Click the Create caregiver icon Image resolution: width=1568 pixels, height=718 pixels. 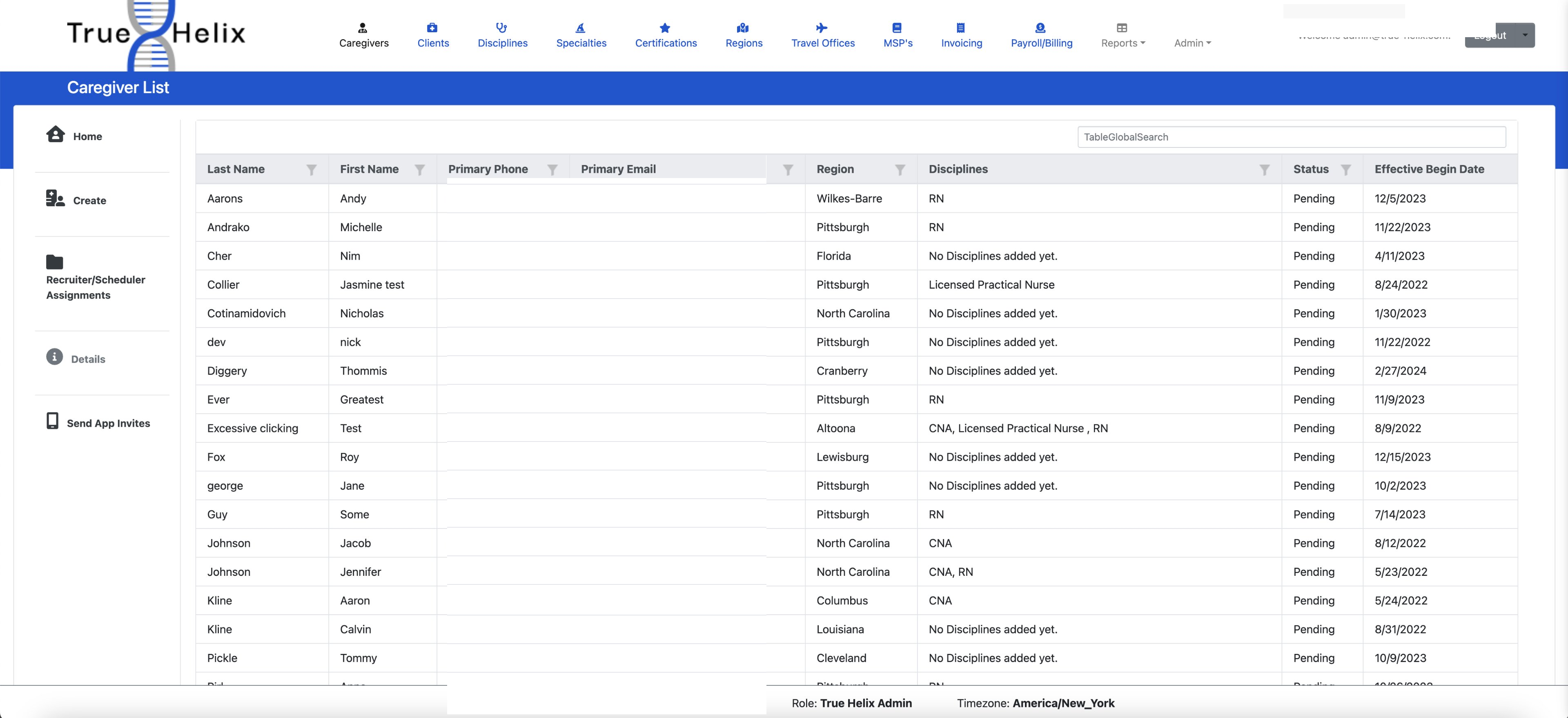56,198
